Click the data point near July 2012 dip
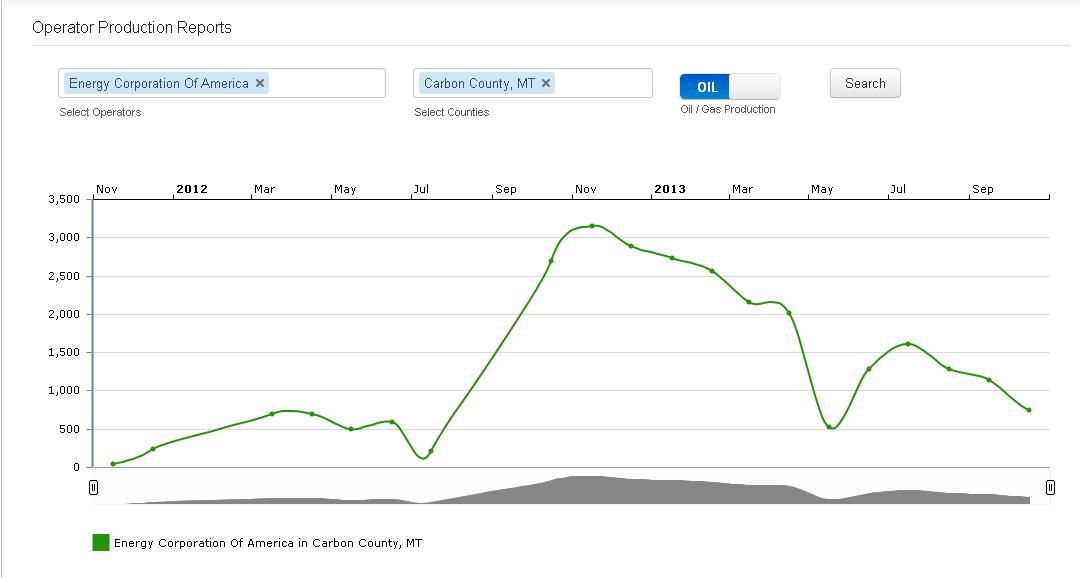1080x578 pixels. pos(431,451)
